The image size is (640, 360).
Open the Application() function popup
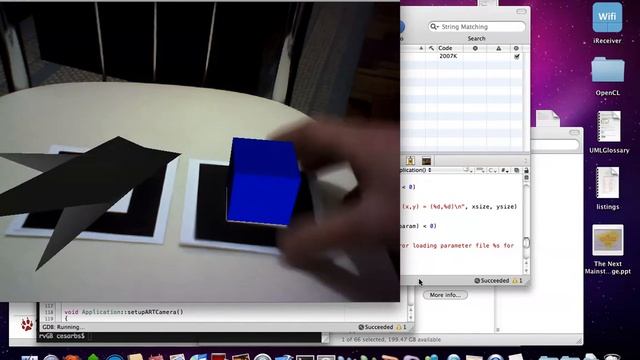click(416, 170)
